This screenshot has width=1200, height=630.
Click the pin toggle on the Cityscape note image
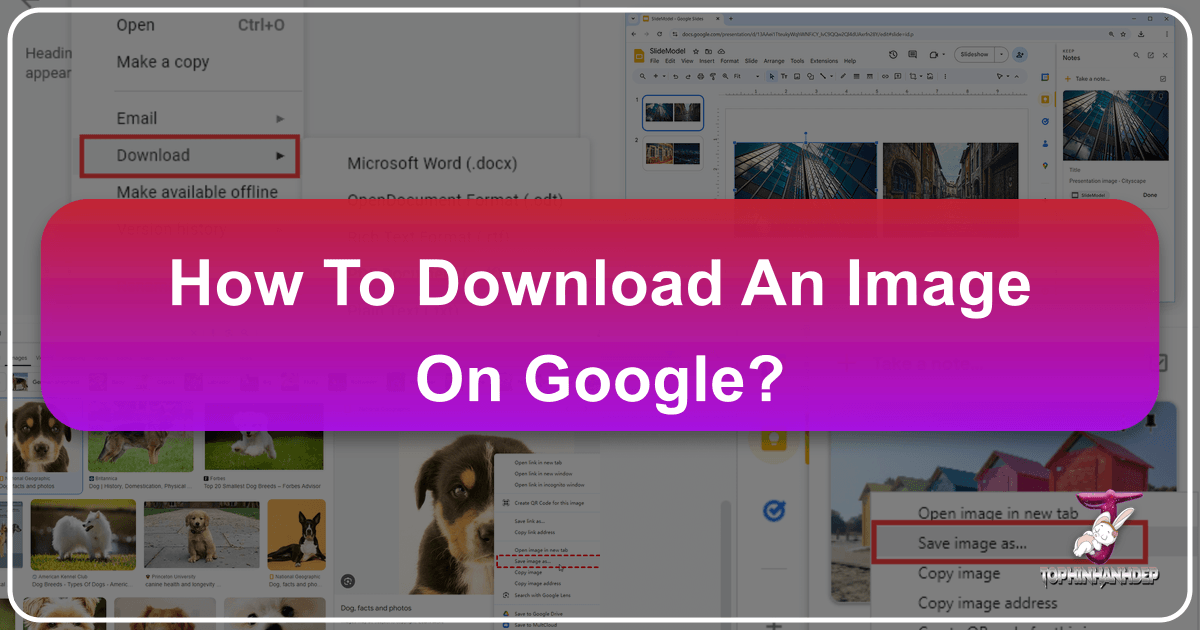pyautogui.click(x=1160, y=97)
